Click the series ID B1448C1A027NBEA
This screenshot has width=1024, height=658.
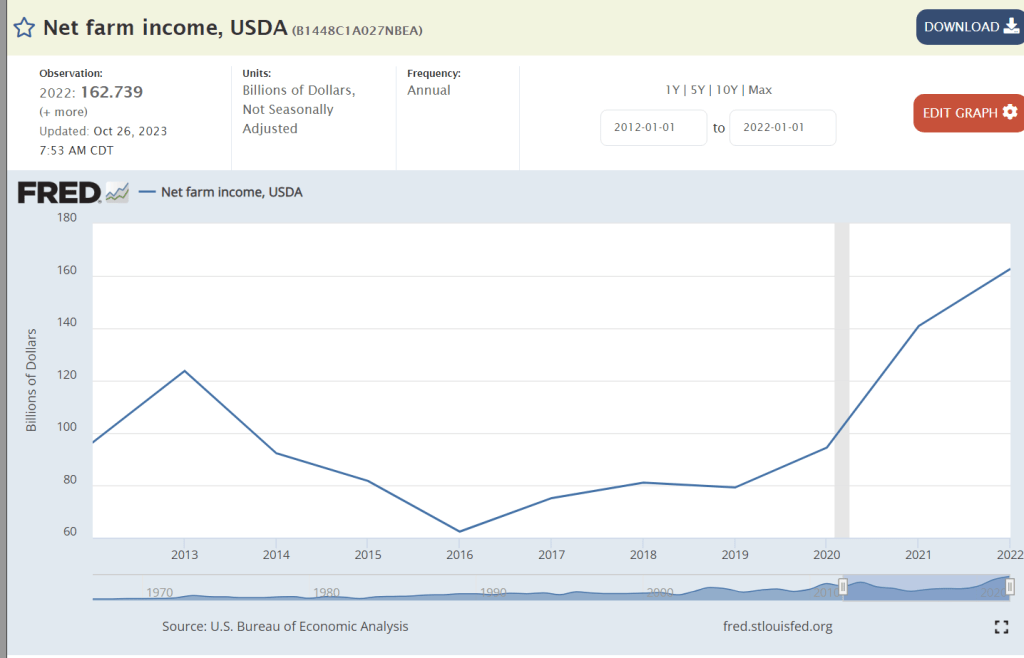pyautogui.click(x=357, y=30)
